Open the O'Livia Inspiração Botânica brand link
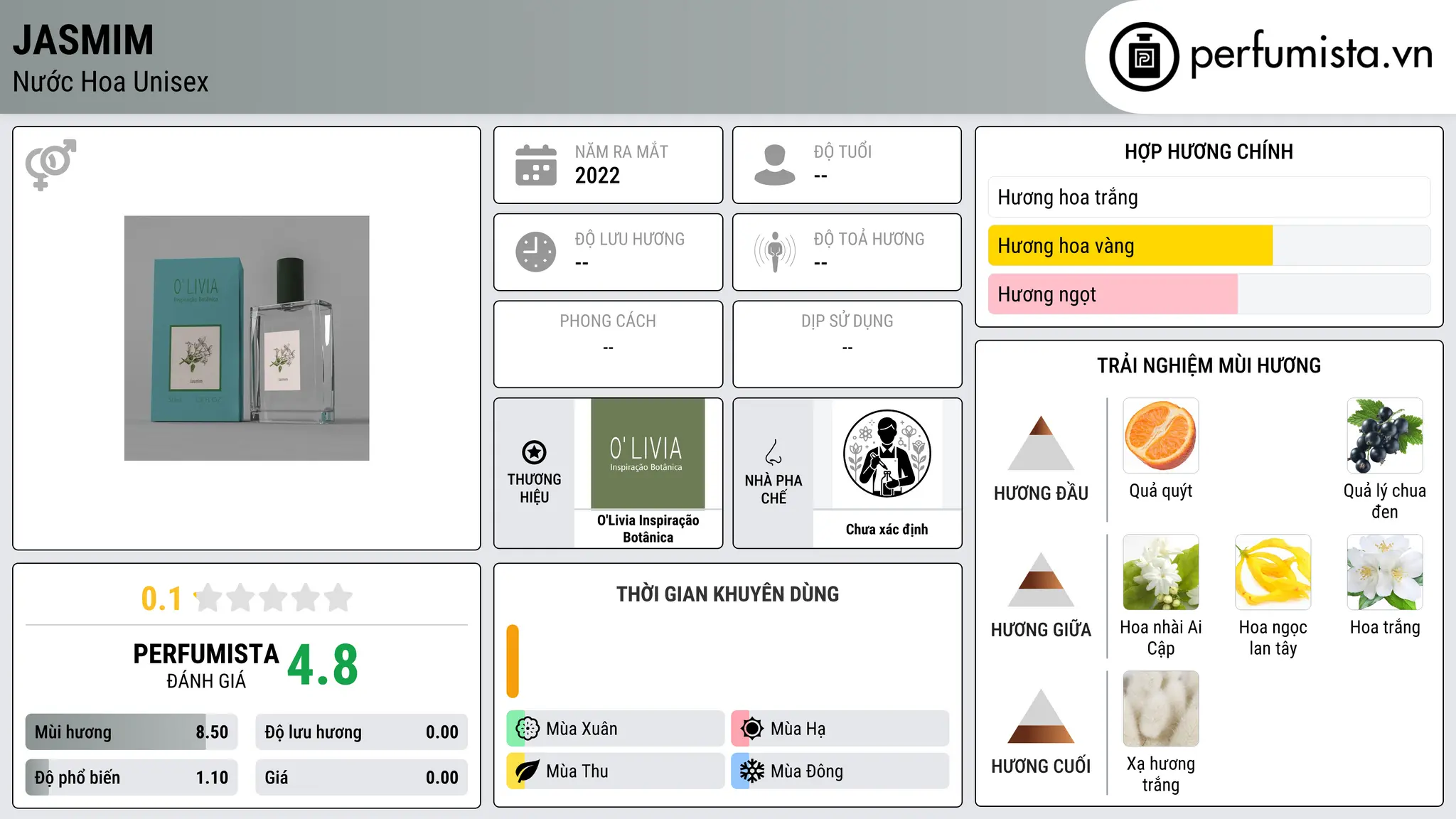1456x819 pixels. pos(648,529)
